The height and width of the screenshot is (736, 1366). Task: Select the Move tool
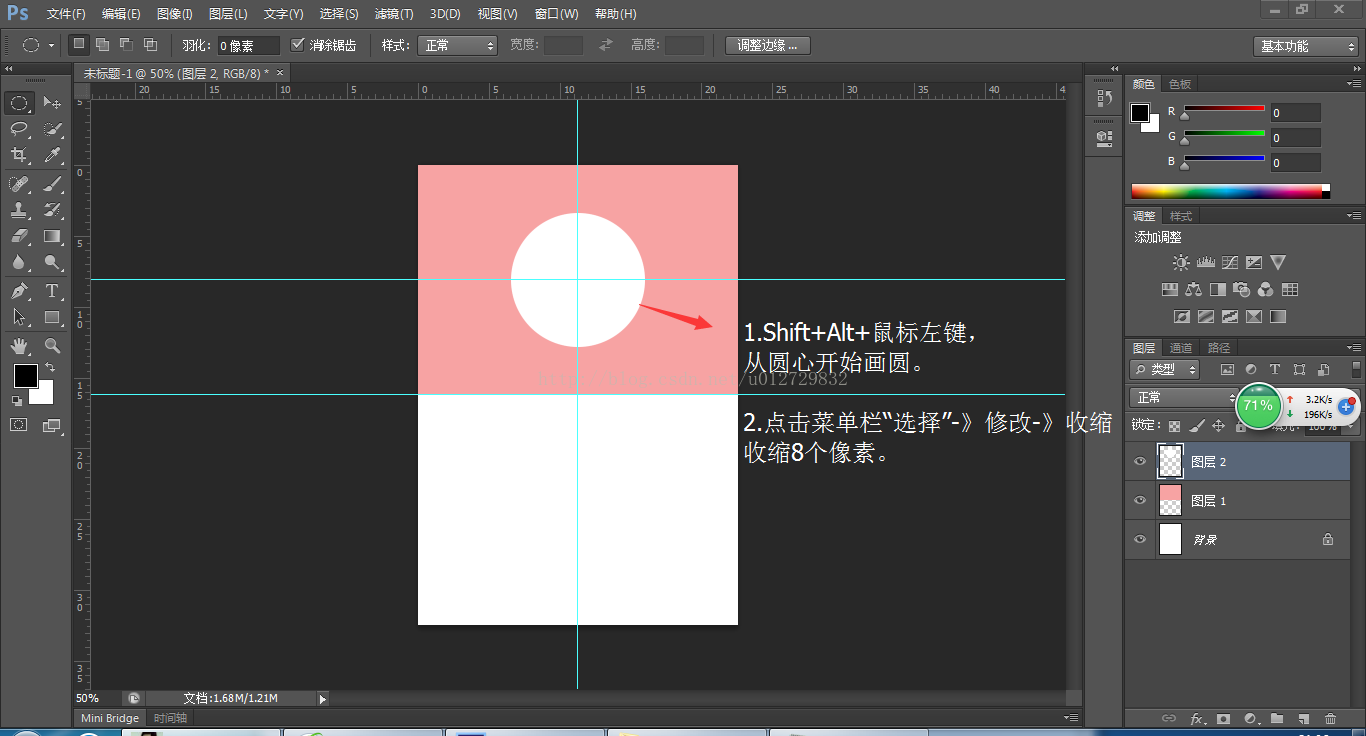pos(52,103)
